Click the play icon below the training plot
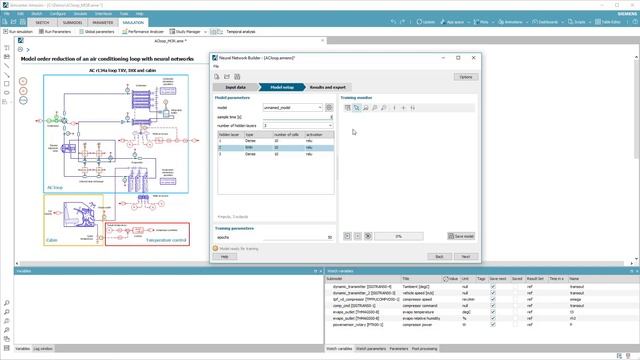Screen dimensions: 640x360 click(x=347, y=236)
